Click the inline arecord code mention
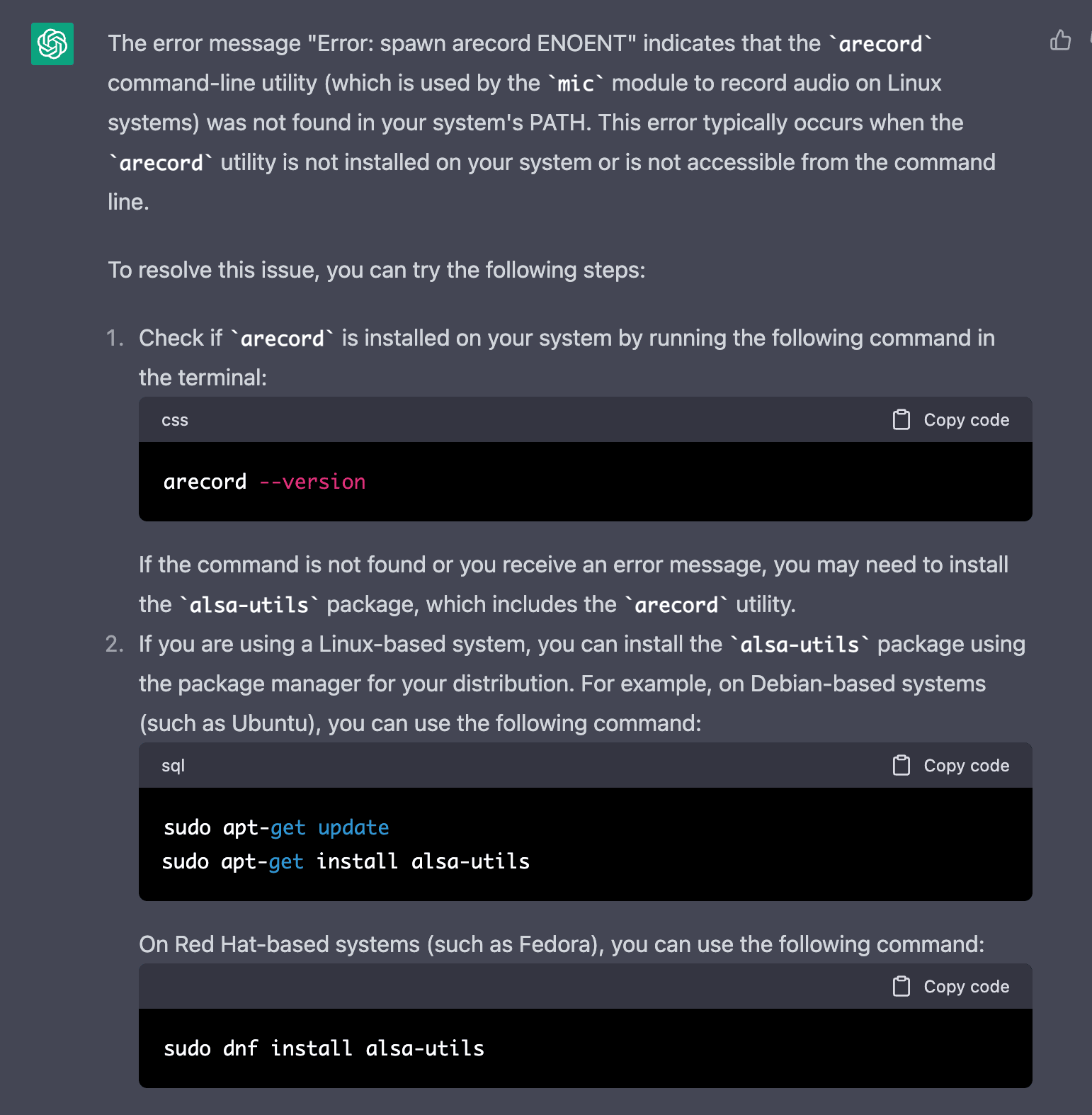The width and height of the screenshot is (1092, 1115). click(880, 44)
